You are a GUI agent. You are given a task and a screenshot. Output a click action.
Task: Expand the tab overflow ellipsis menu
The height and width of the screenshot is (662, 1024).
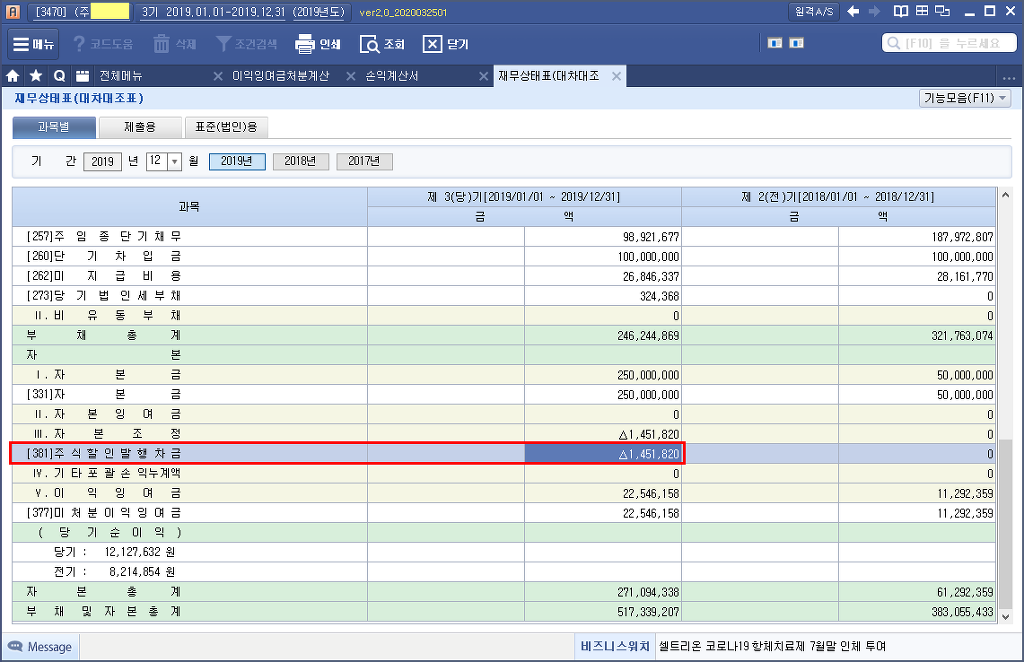[1008, 77]
